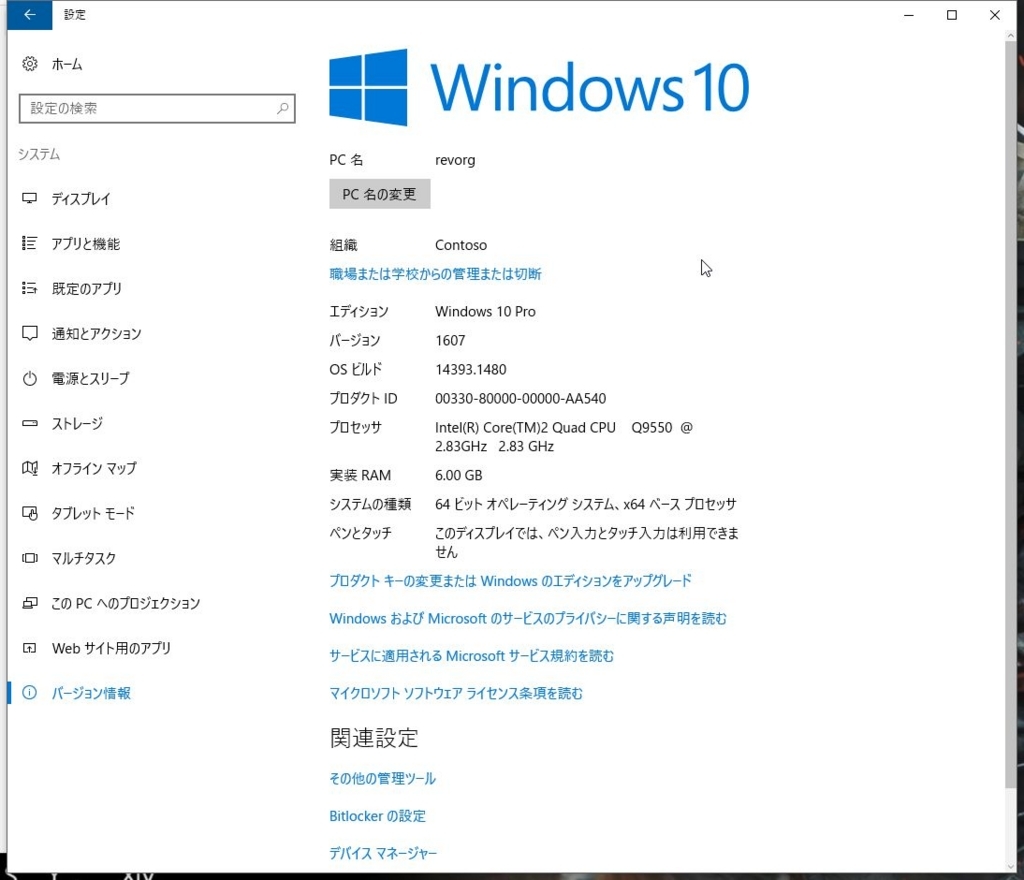Click the vertical scrollbar thumb
The image size is (1024, 880).
[1010, 415]
